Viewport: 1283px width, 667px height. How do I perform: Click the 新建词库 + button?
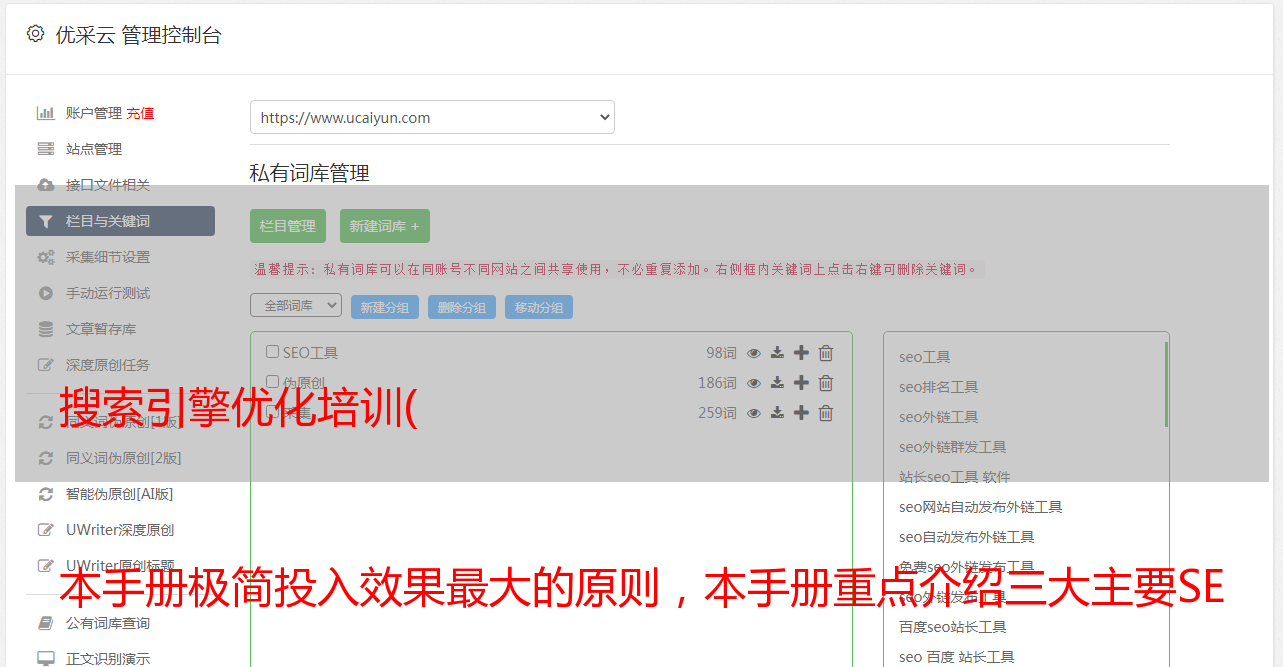[x=385, y=226]
